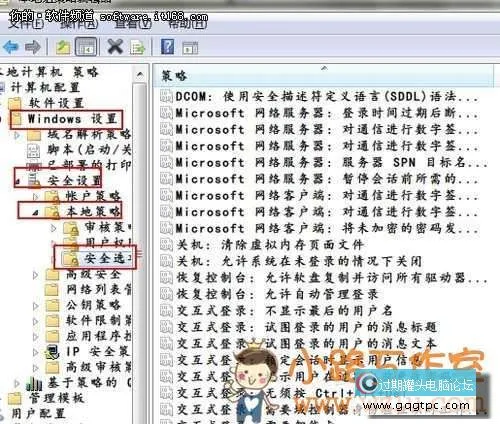Click the policy icon beside DCOM entry
The width and height of the screenshot is (500, 424).
click(166, 96)
